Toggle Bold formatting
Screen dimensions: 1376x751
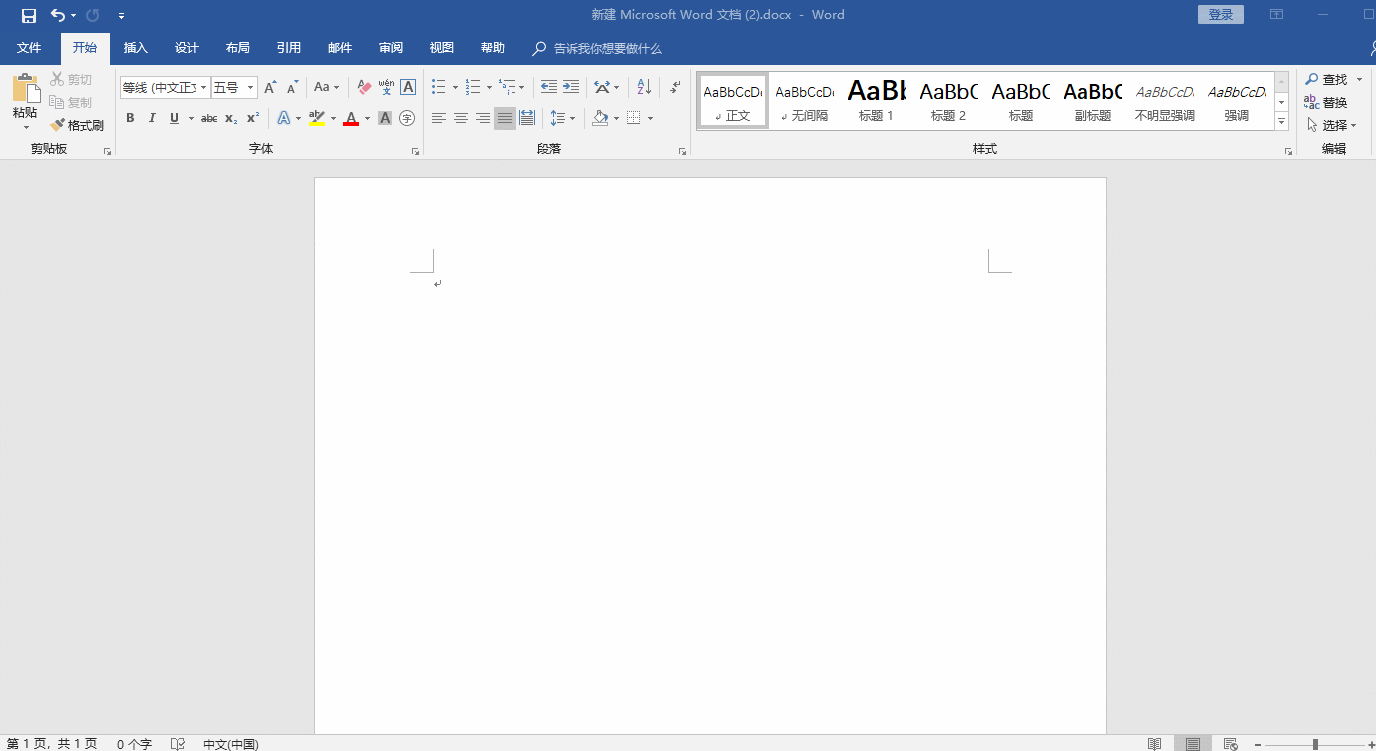coord(130,118)
